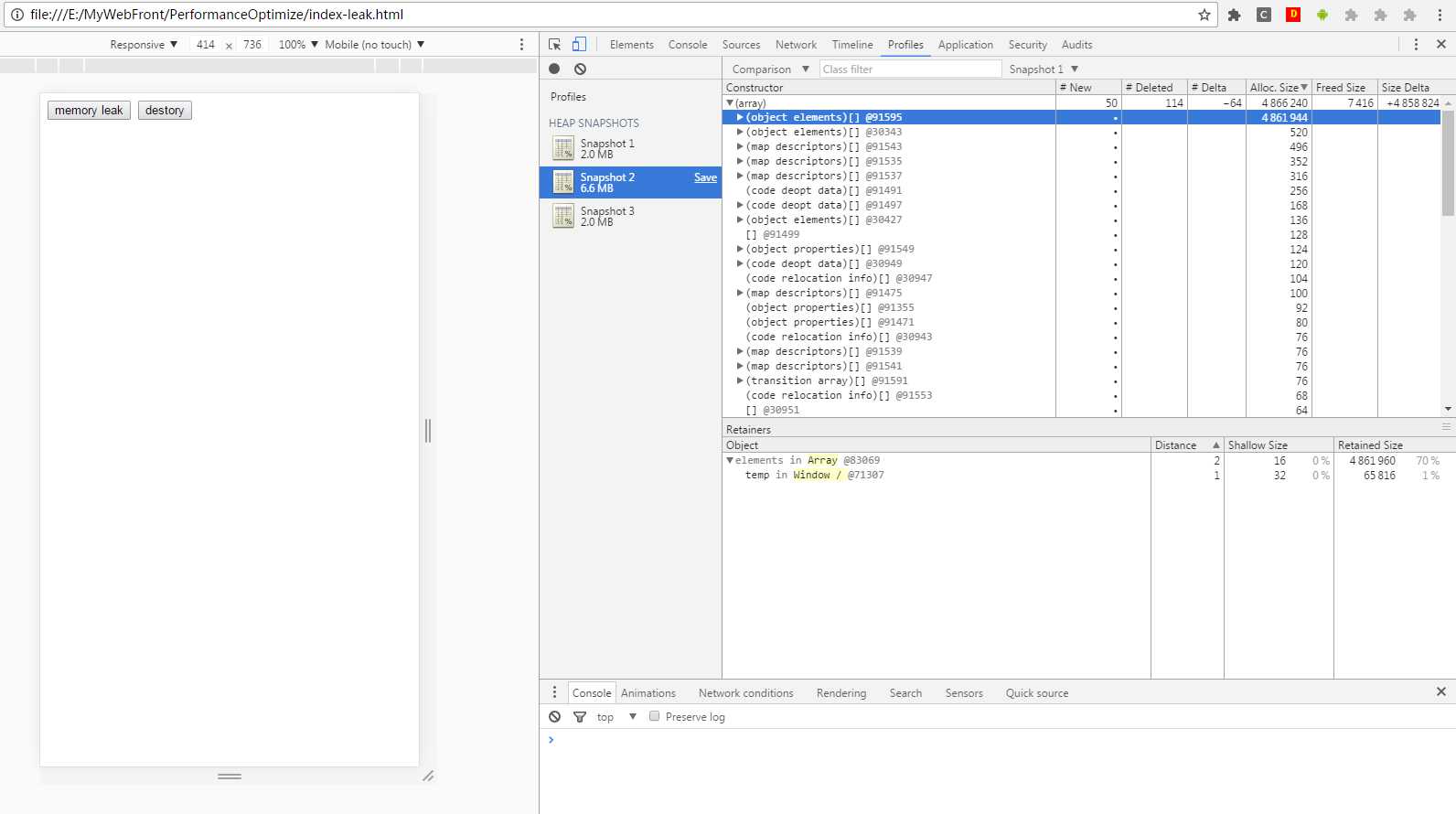Click the inspect element picker icon
Image resolution: width=1456 pixels, height=814 pixels.
click(x=554, y=44)
